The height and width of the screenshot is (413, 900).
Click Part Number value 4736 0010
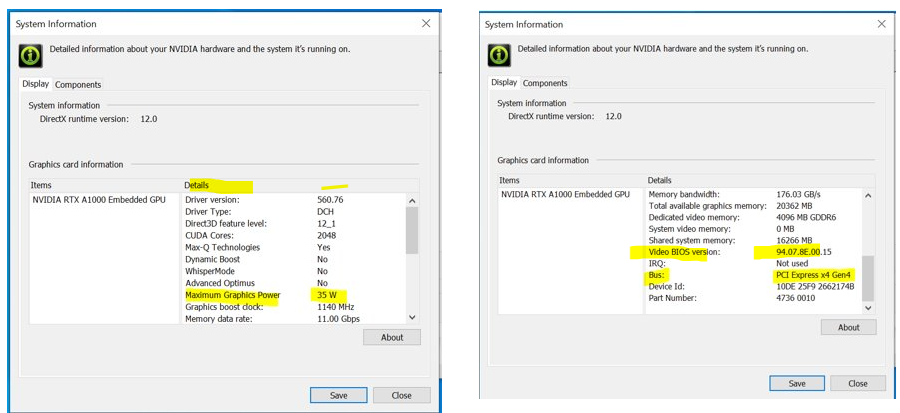click(795, 298)
